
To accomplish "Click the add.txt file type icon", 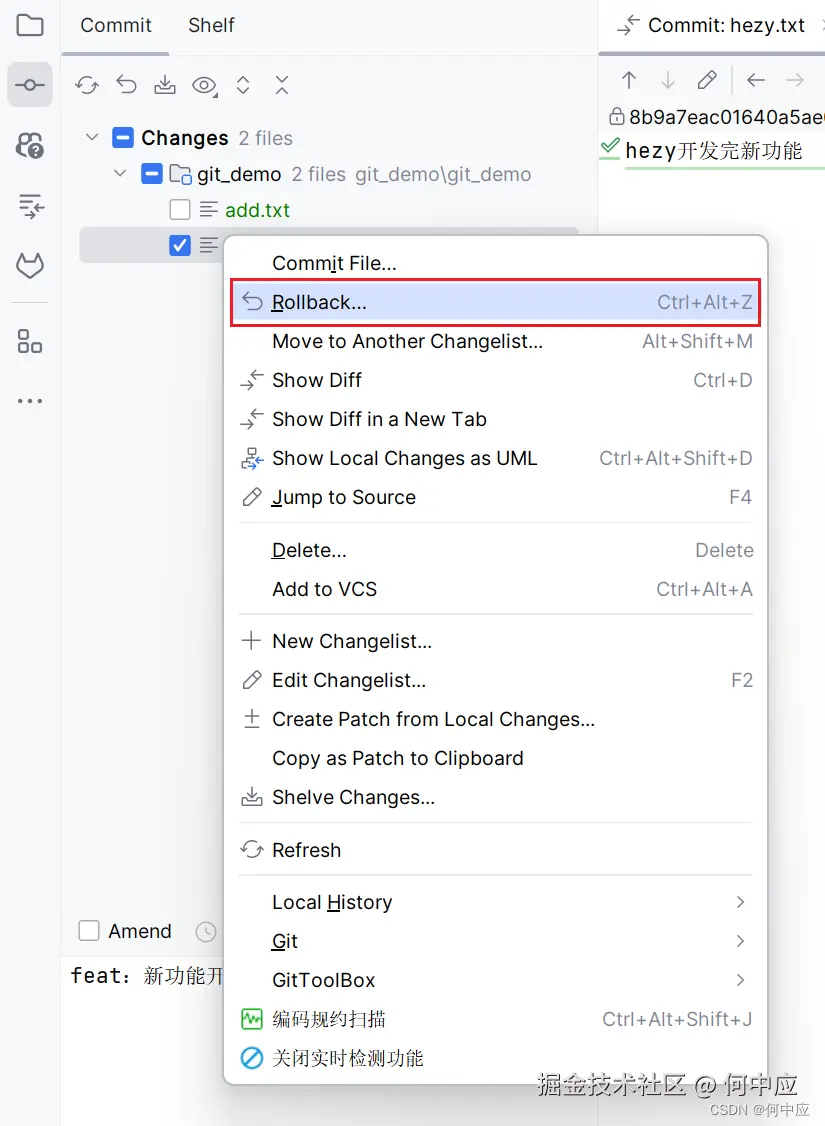I will click(x=209, y=210).
